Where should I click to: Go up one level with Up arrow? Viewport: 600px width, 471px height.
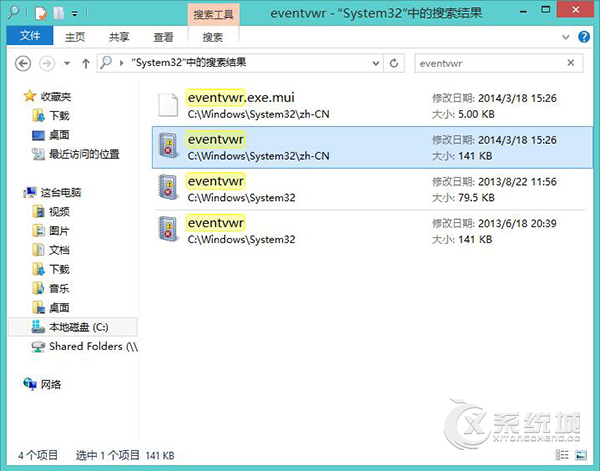coord(86,64)
